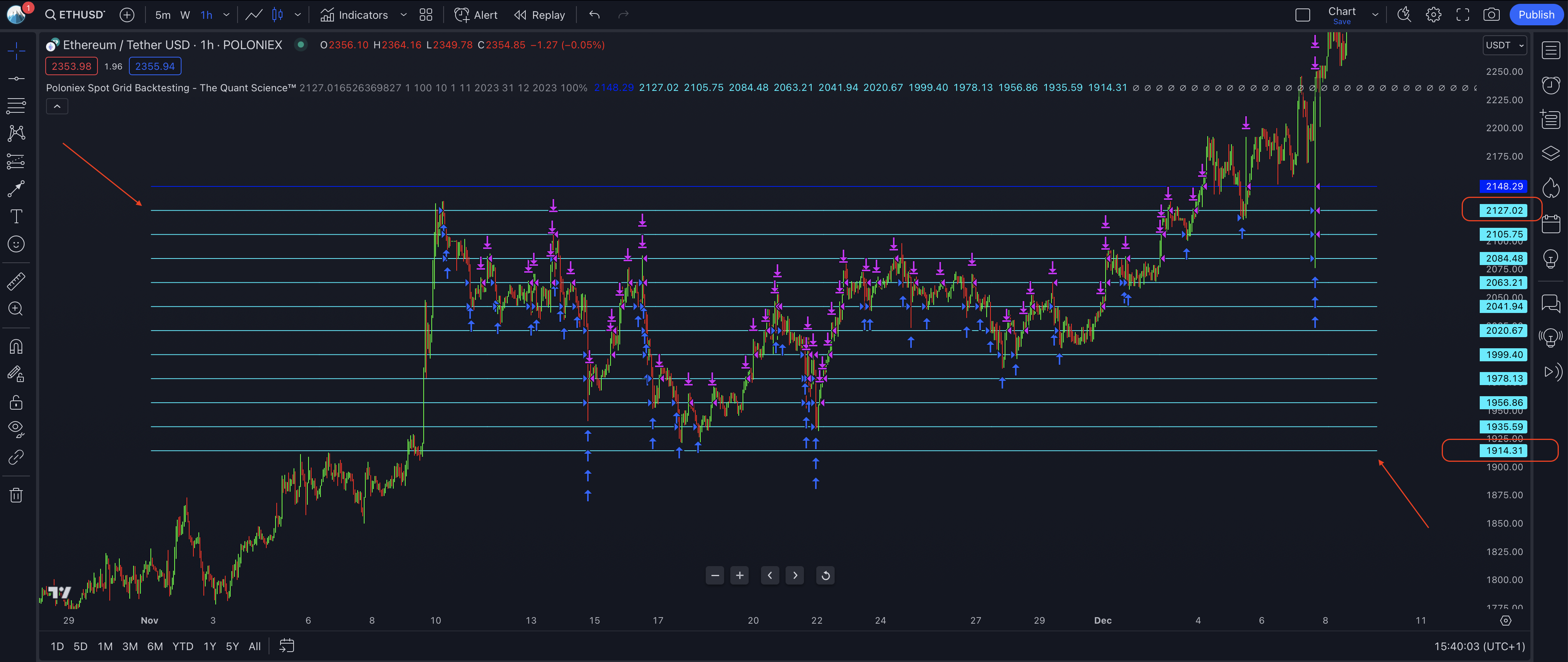Collapse the indicator legend arrow
This screenshot has height=662, width=1568.
coord(57,107)
